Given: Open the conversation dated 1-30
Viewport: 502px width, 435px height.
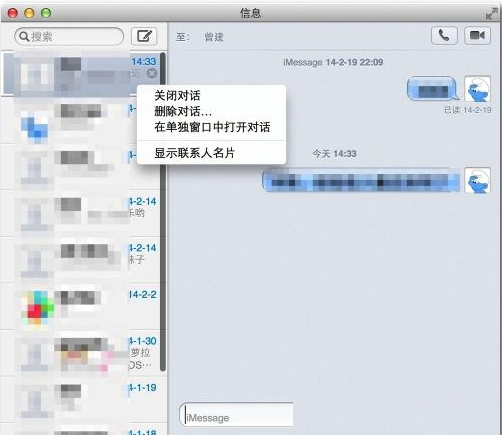Looking at the screenshot, I should click(80, 353).
